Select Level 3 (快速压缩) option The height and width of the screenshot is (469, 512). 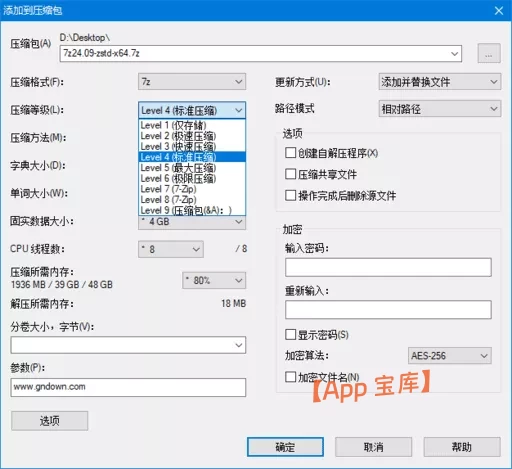(x=192, y=147)
